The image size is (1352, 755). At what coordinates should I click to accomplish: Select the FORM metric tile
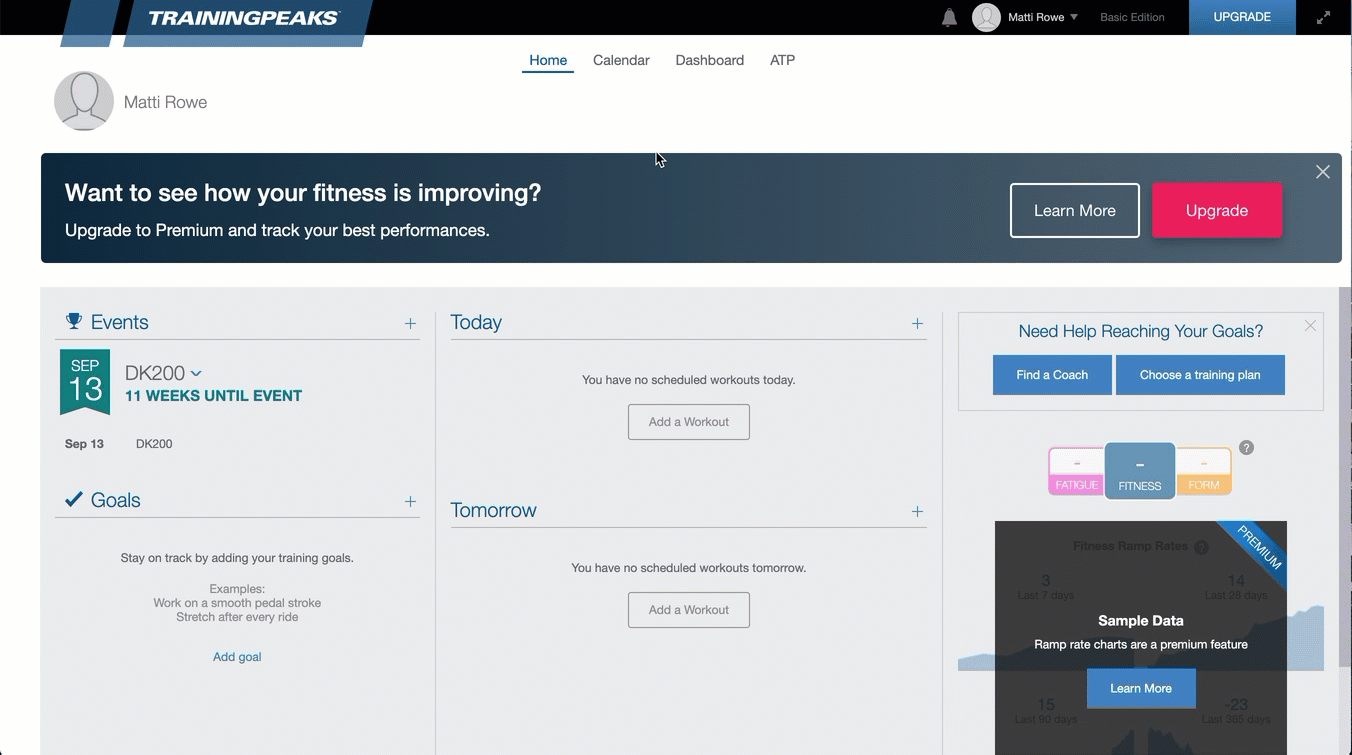tap(1203, 471)
